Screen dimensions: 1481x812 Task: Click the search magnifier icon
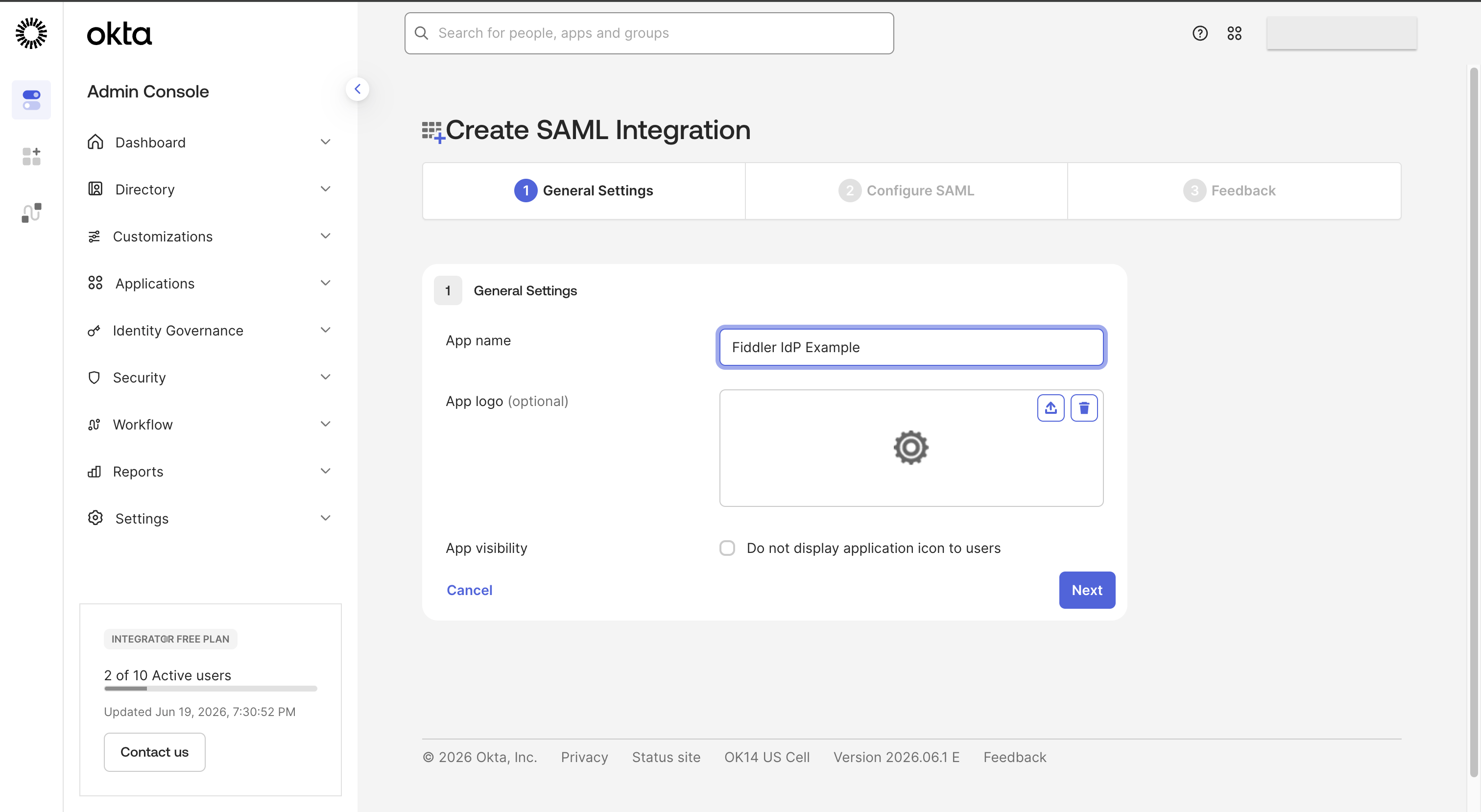421,33
